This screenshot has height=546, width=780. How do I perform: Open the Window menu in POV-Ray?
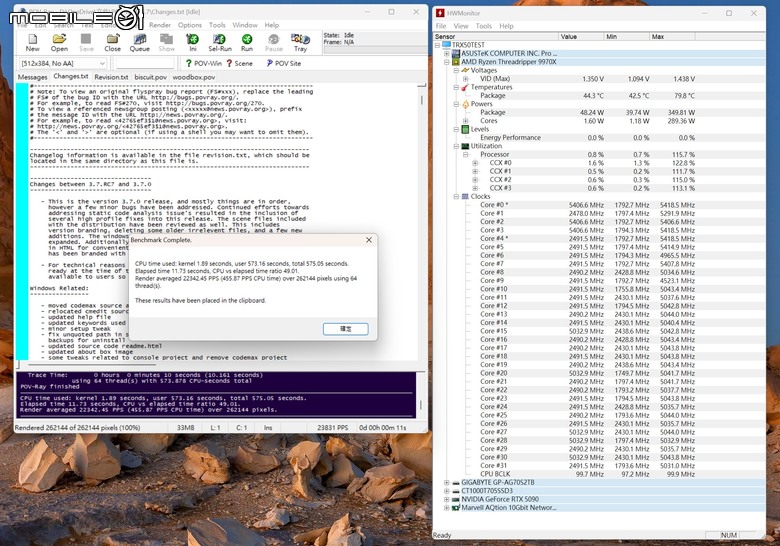tap(245, 25)
